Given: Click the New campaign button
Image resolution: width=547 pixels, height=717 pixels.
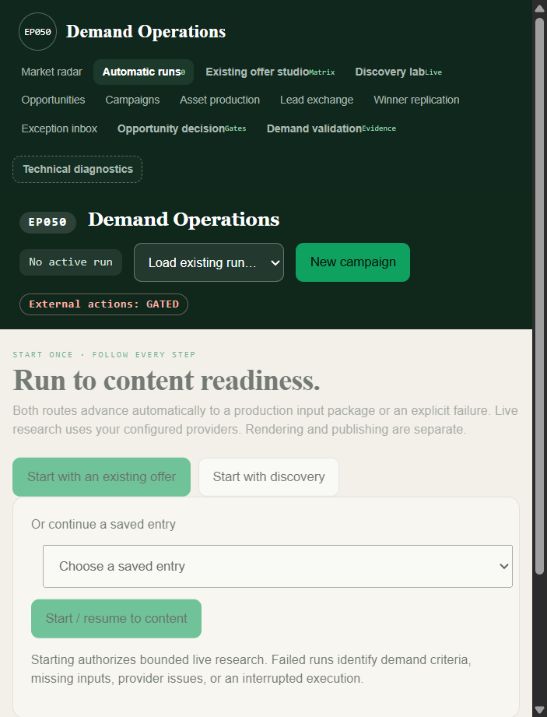Looking at the screenshot, I should [x=353, y=262].
